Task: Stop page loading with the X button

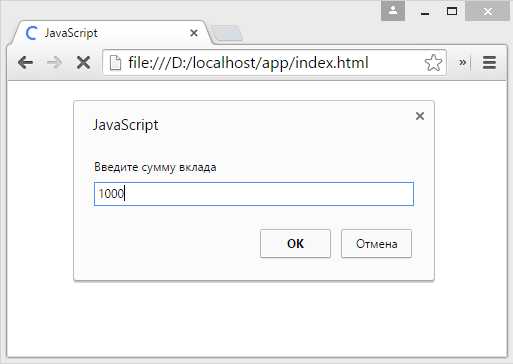Action: [83, 62]
